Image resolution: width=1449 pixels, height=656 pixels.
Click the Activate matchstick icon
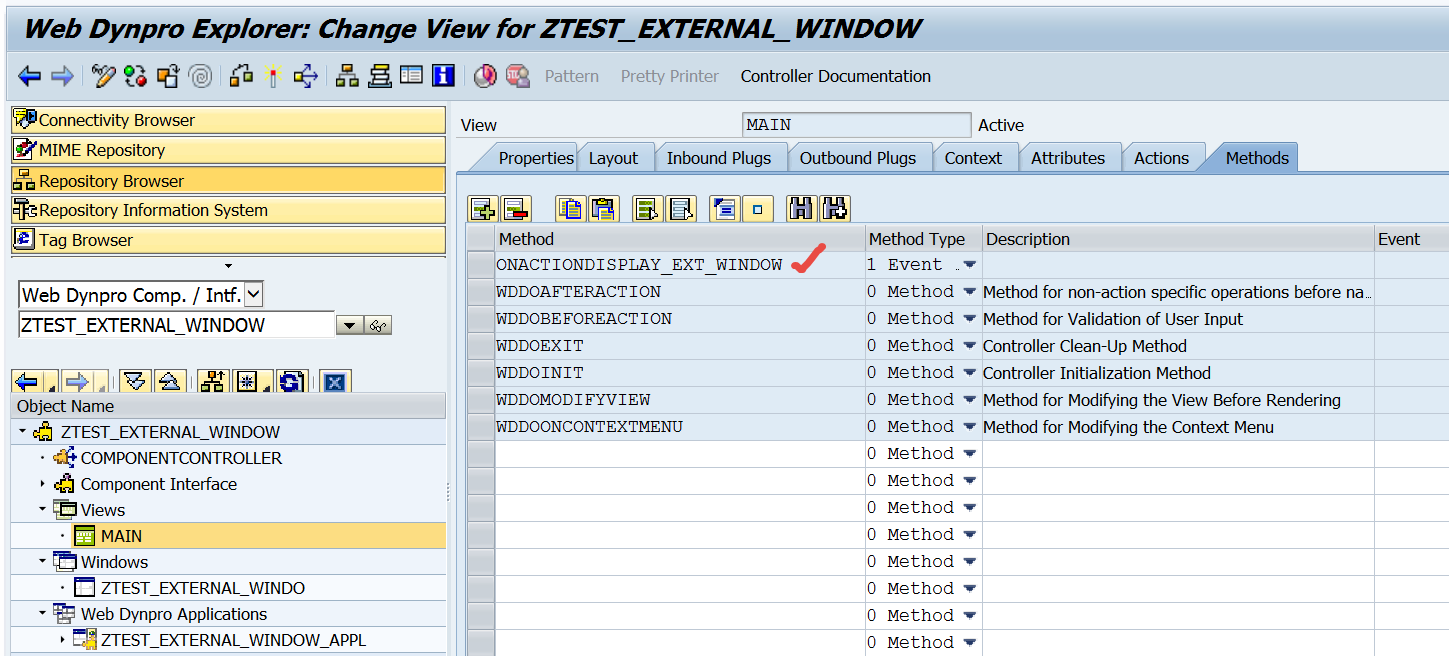click(x=272, y=76)
